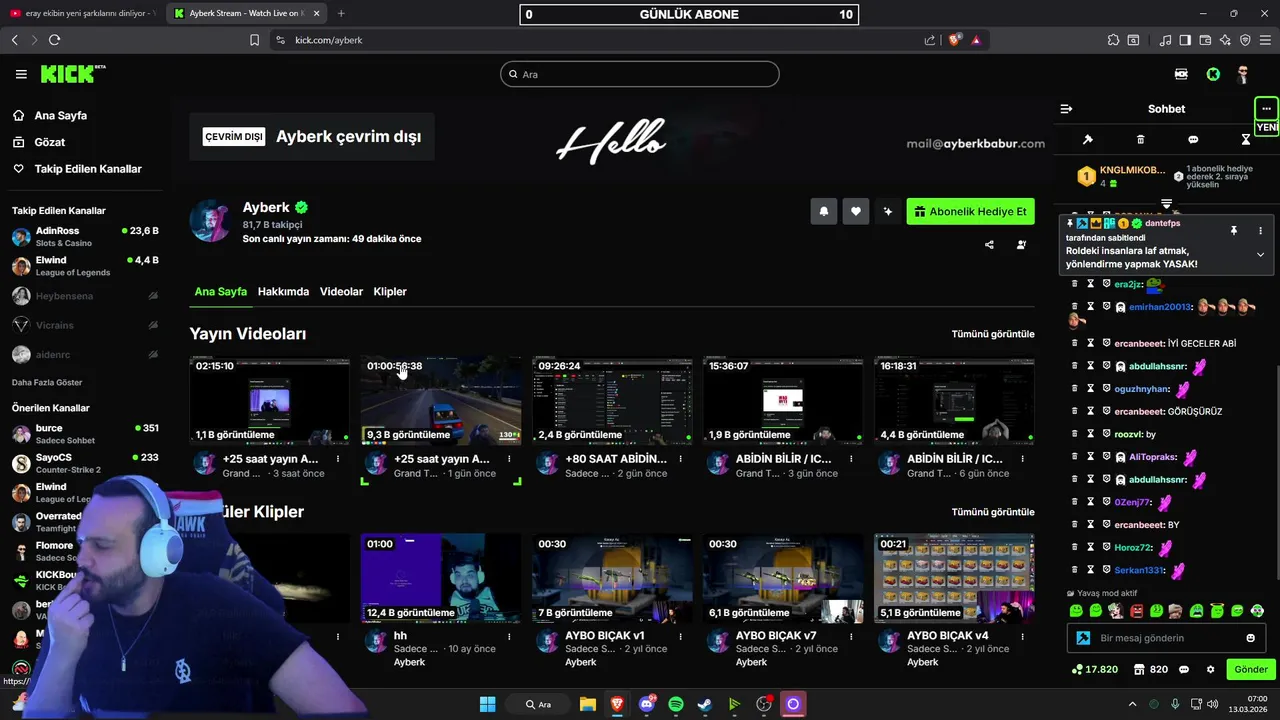Image resolution: width=1280 pixels, height=720 pixels.
Task: Open Brave Leo AI sparkle icon
Action: point(1225,40)
